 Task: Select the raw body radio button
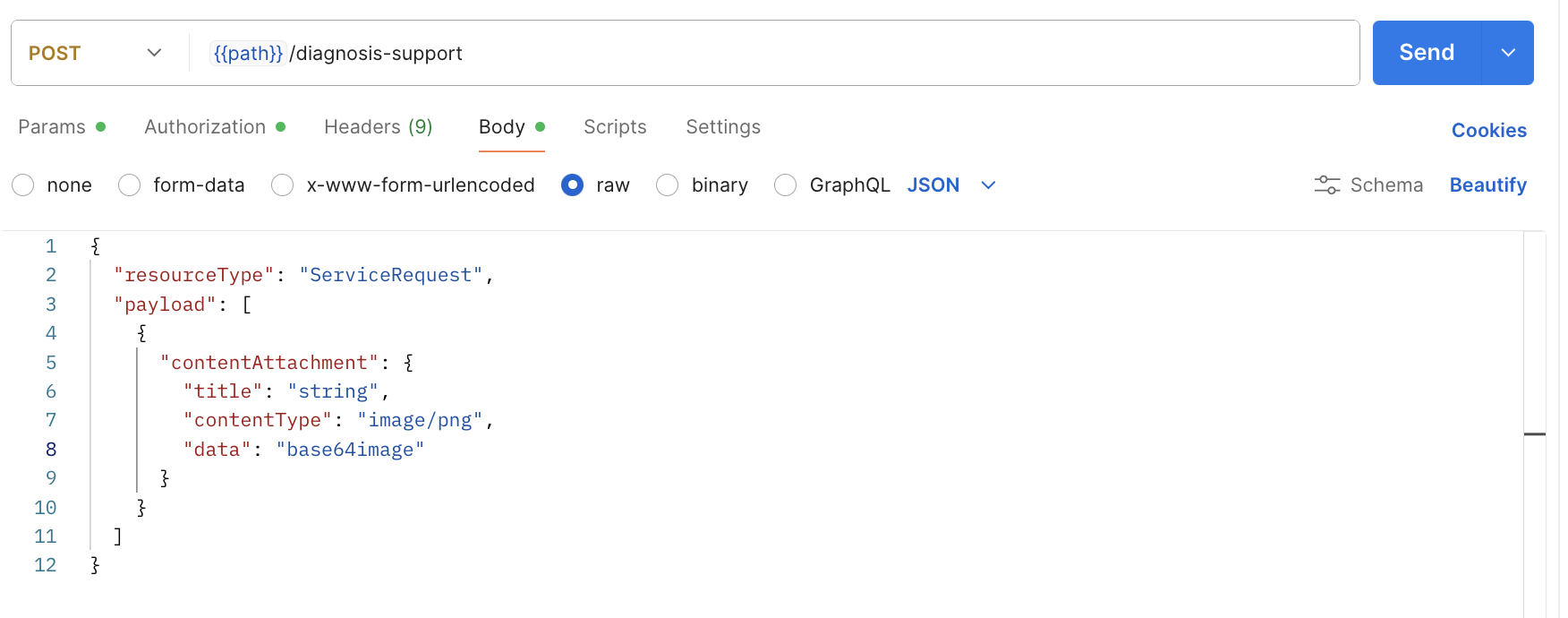[x=573, y=185]
